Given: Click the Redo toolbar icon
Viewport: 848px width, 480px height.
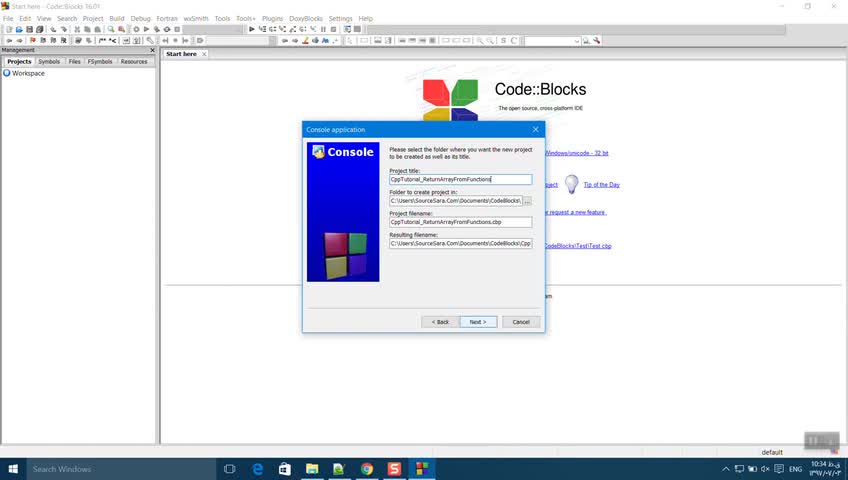Looking at the screenshot, I should point(63,29).
